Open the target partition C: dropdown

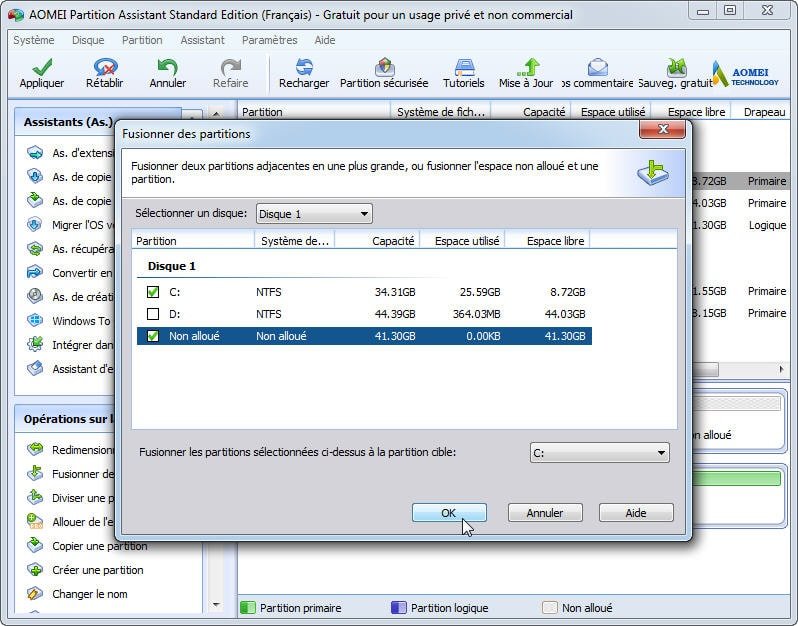click(600, 452)
